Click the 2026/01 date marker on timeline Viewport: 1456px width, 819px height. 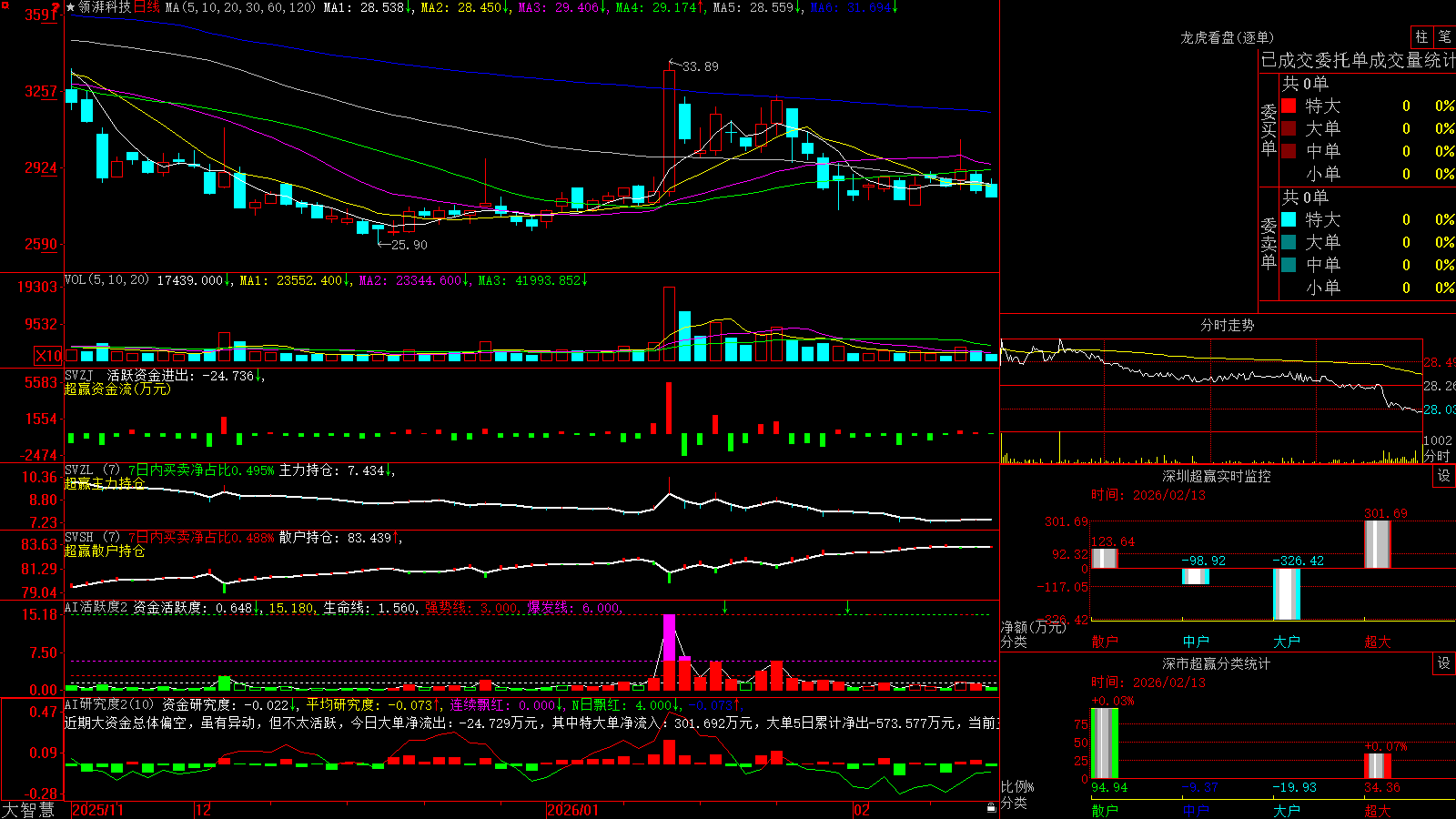pos(572,810)
